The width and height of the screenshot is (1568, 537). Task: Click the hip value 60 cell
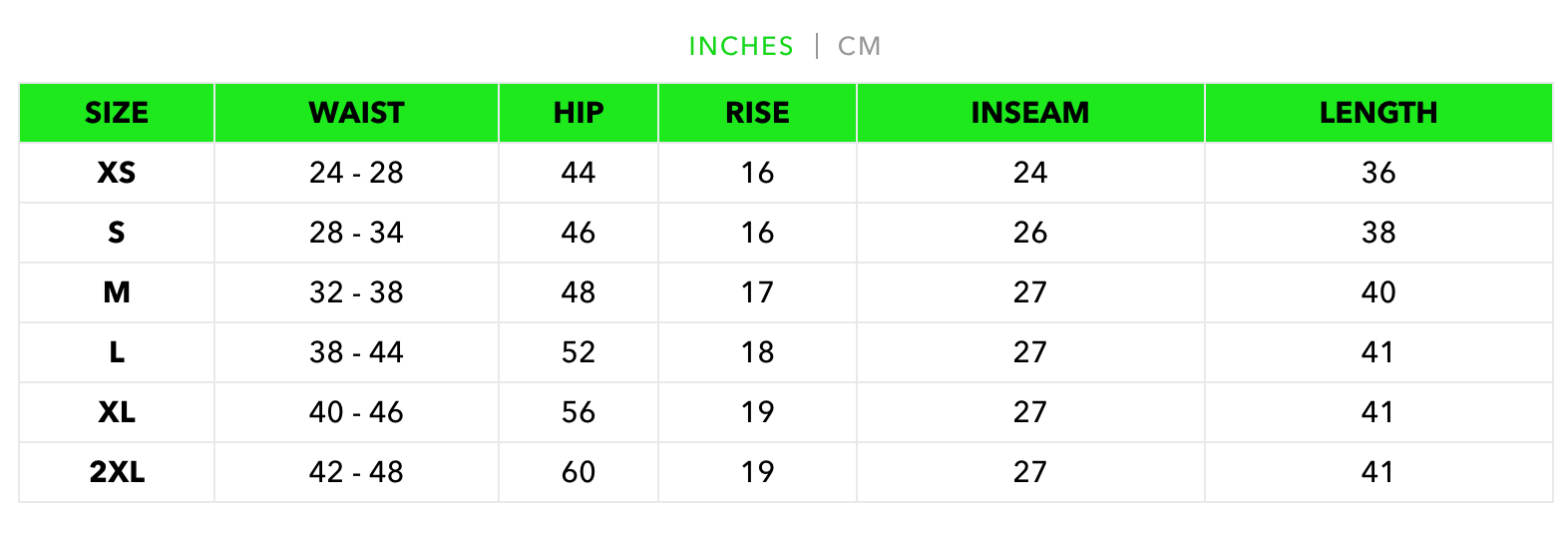579,472
